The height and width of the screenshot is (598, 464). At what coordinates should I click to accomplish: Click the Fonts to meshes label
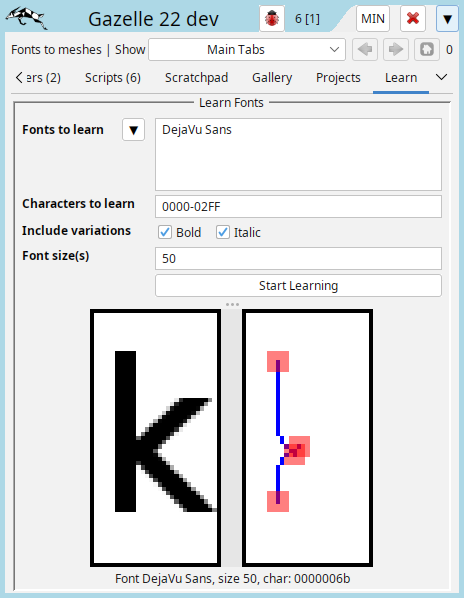point(56,50)
